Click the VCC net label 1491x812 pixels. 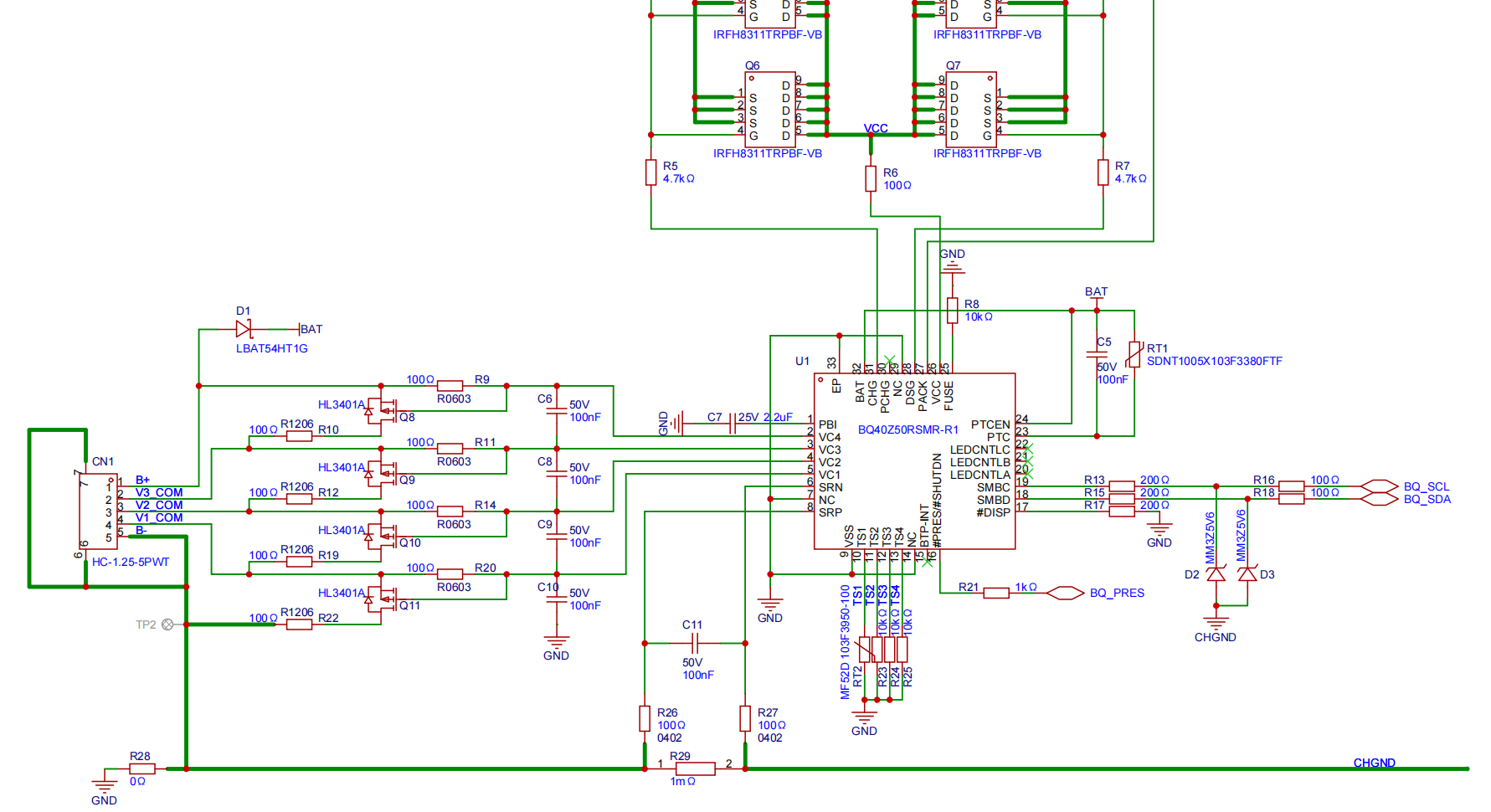point(876,128)
